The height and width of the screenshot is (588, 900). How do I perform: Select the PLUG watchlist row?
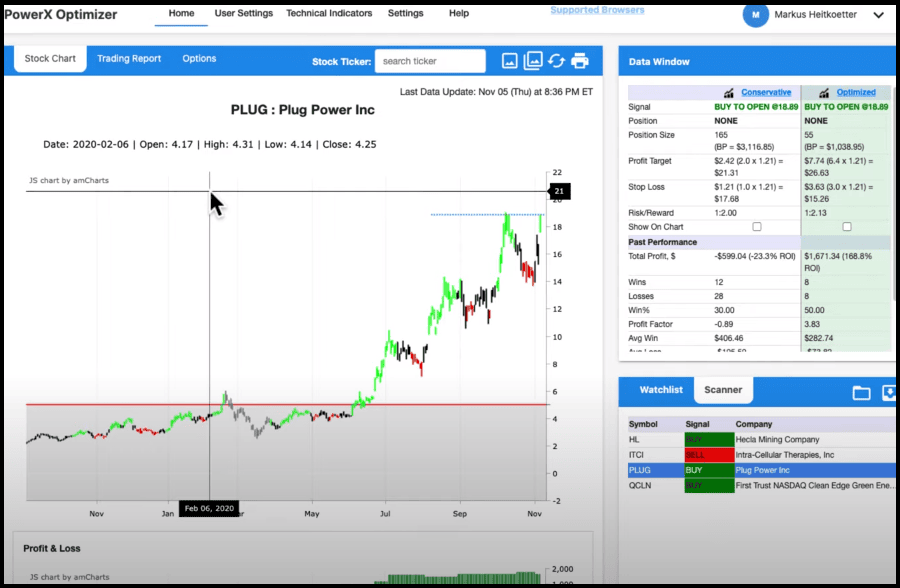761,470
